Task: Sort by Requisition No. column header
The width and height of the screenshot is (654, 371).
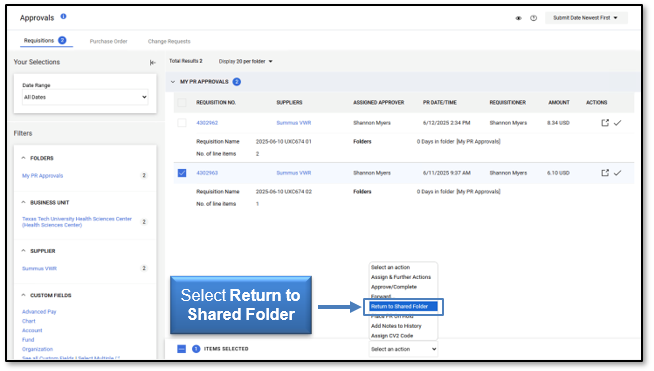Action: 216,103
